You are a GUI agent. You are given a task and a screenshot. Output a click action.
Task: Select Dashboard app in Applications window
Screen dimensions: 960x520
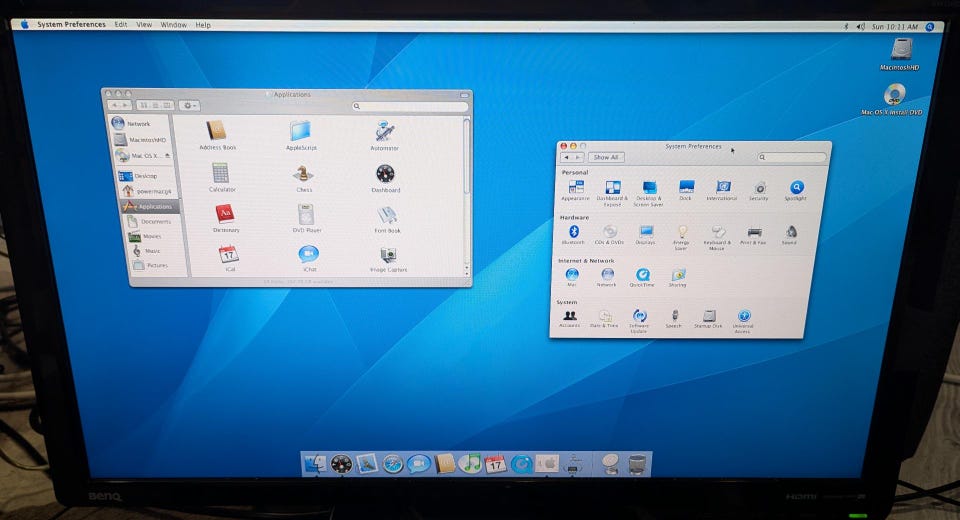click(x=386, y=178)
